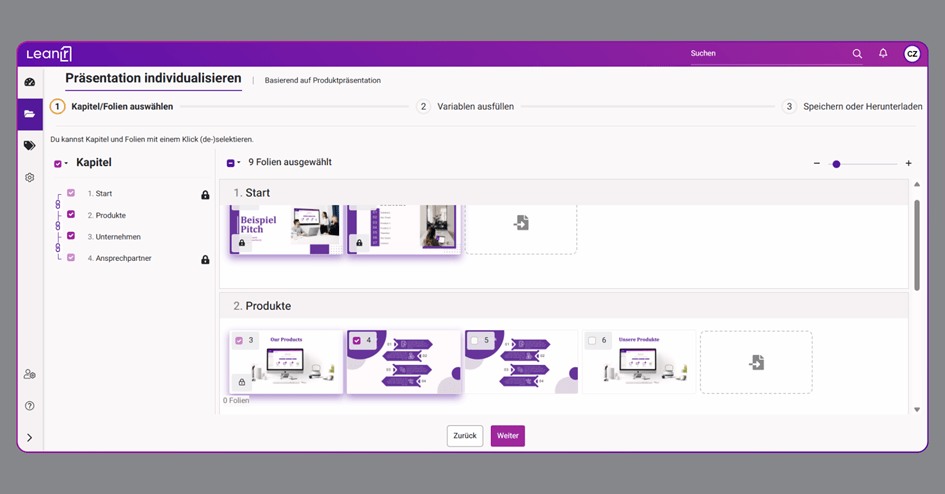This screenshot has height=494, width=945.
Task: Click the tags icon in left sidebar
Action: [30, 146]
